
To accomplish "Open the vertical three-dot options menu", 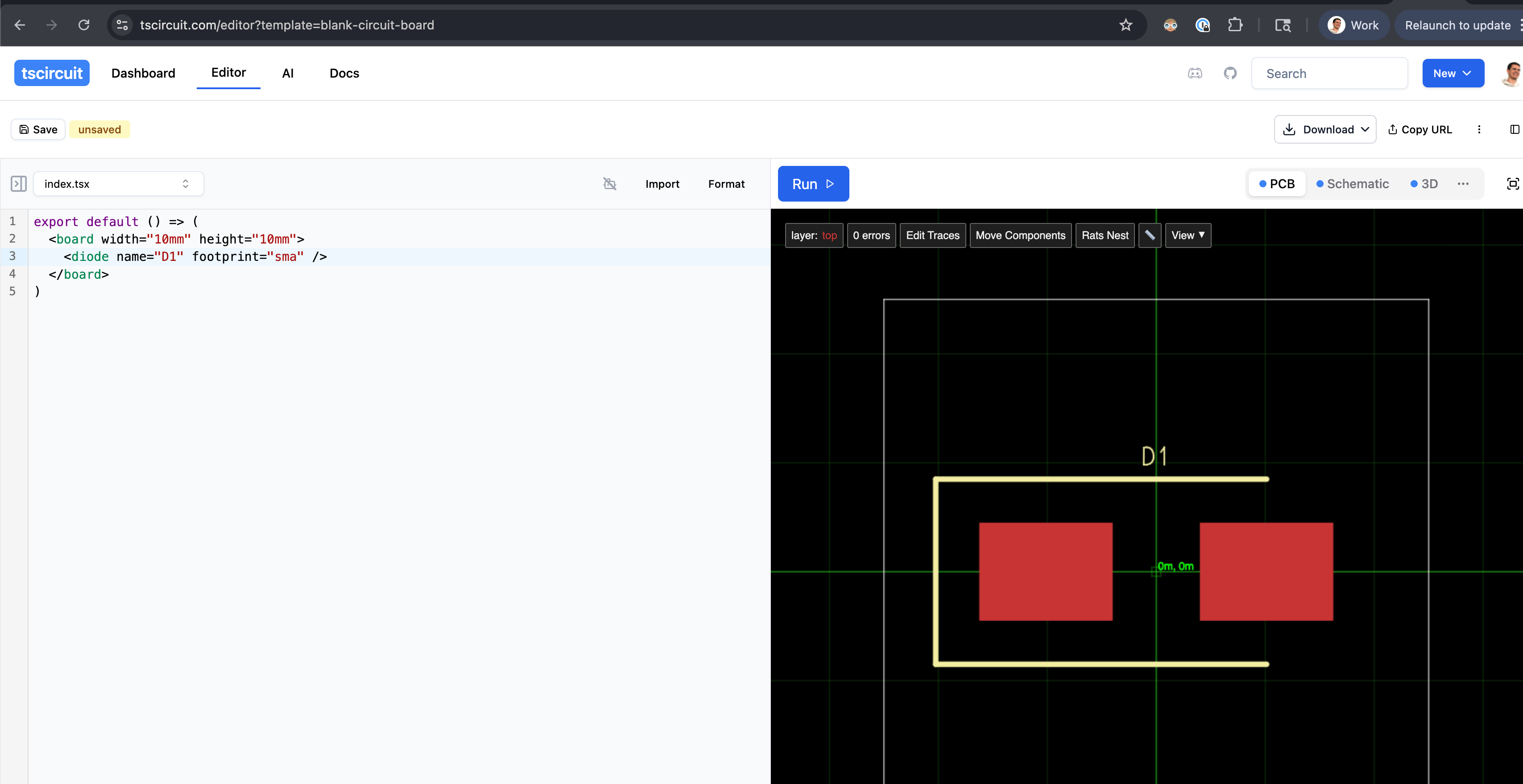I will pos(1479,129).
